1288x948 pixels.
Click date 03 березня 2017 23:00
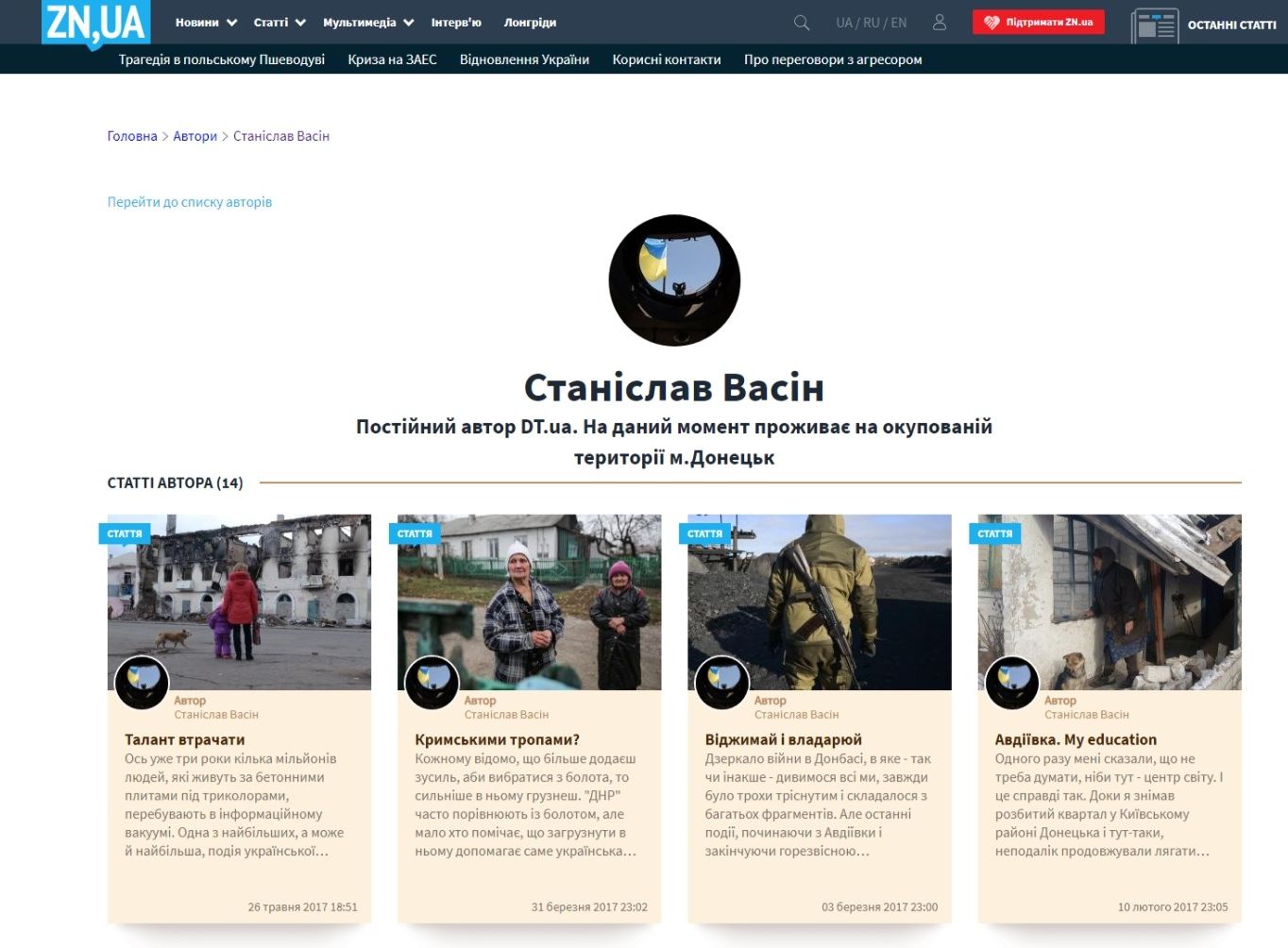[x=880, y=907]
